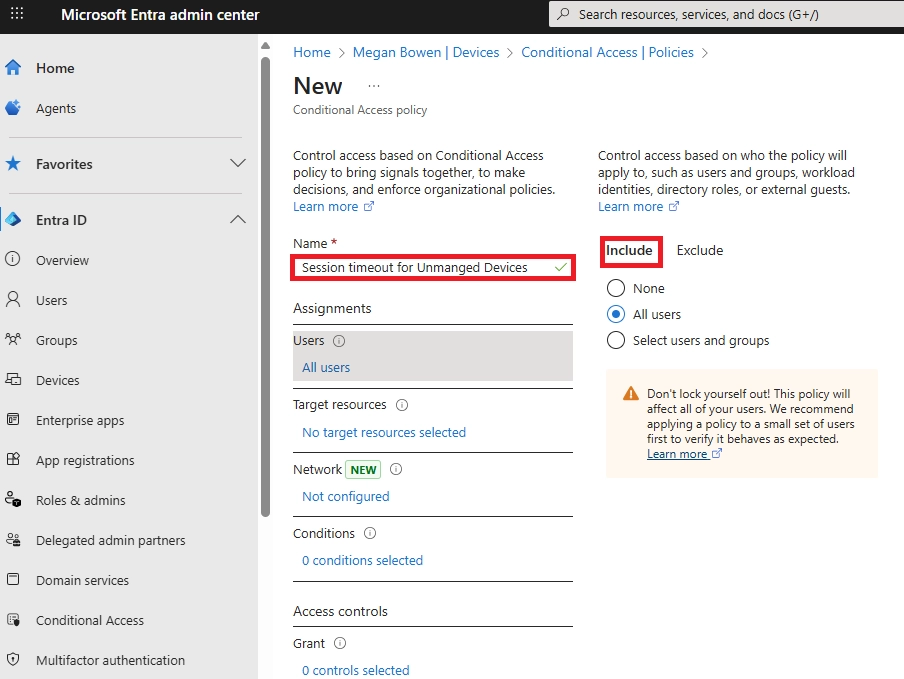The height and width of the screenshot is (679, 904).
Task: Open Conditional Access | Policies breadcrumb
Action: coord(607,52)
